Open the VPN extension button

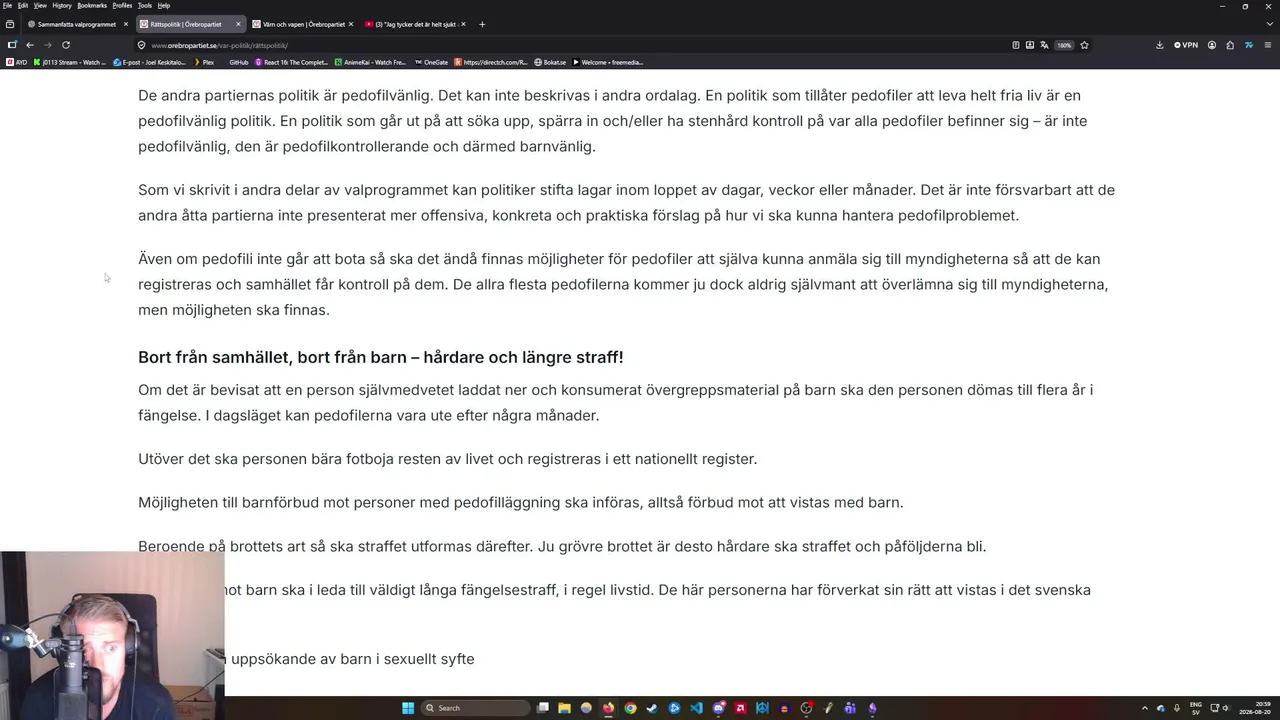tap(1186, 45)
